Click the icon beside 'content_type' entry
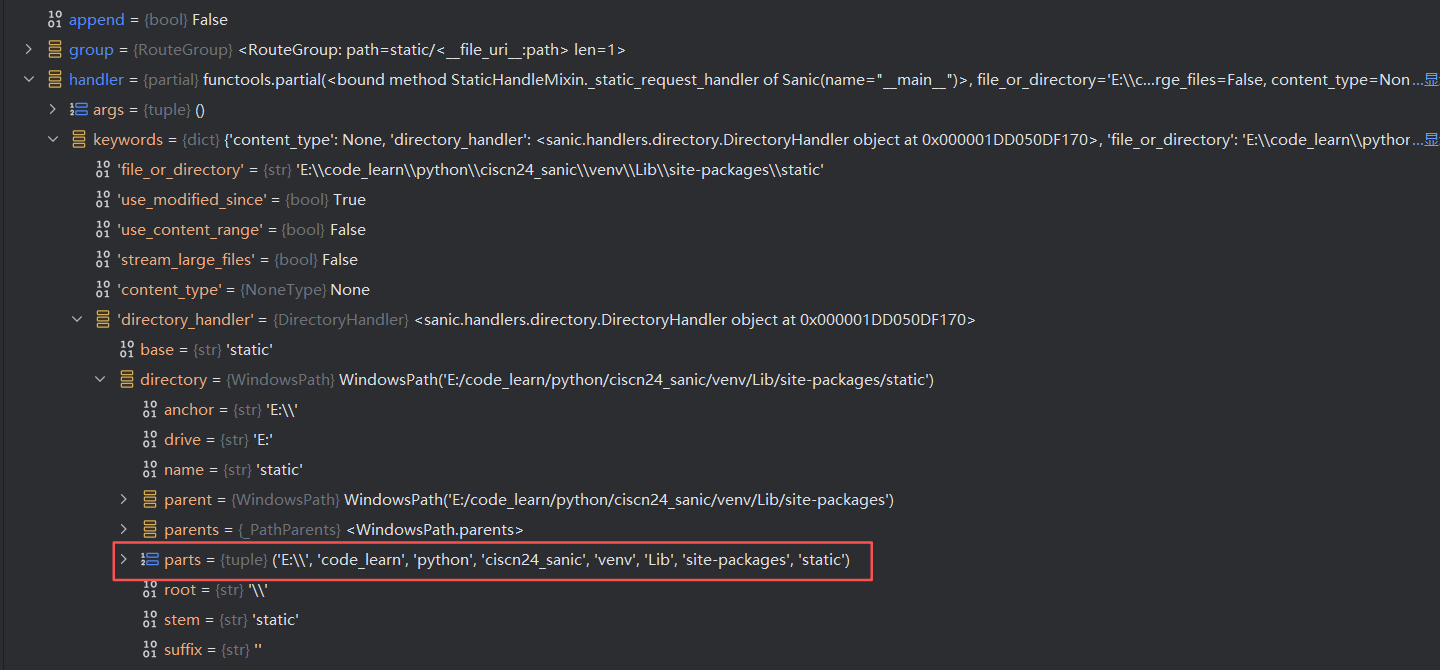This screenshot has width=1440, height=670. pyautogui.click(x=103, y=290)
